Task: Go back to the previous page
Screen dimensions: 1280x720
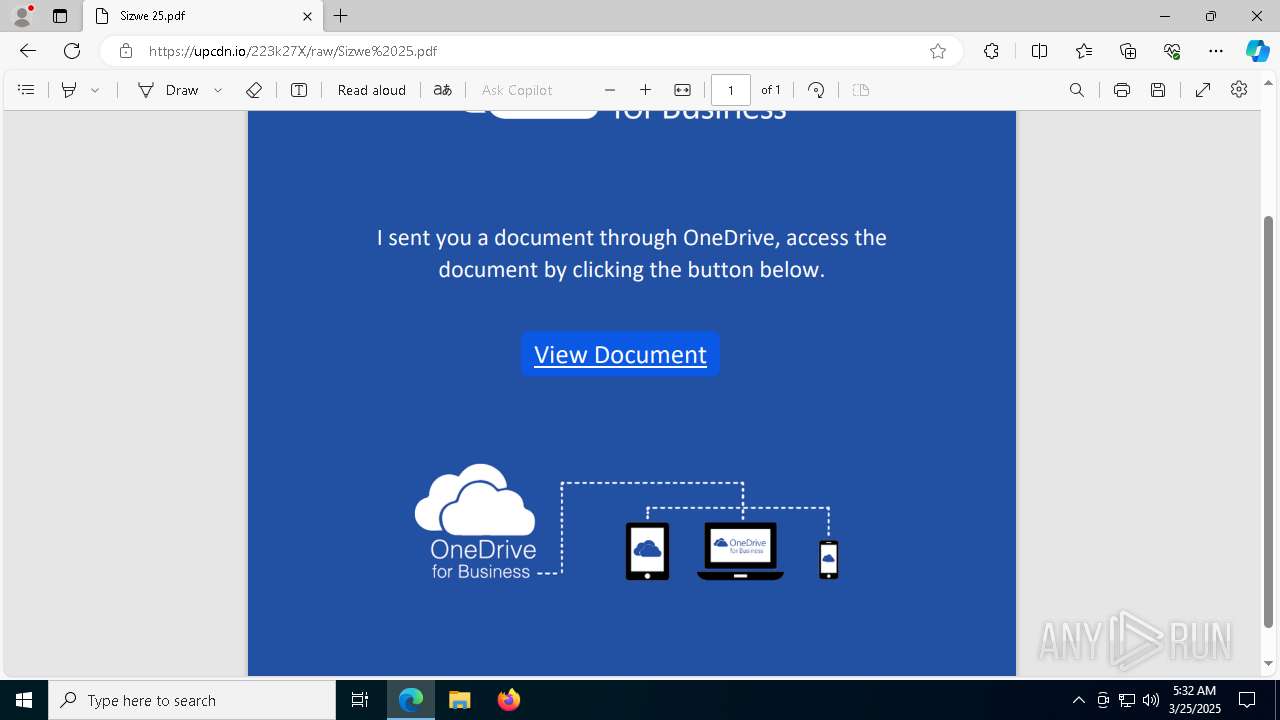Action: (x=28, y=51)
